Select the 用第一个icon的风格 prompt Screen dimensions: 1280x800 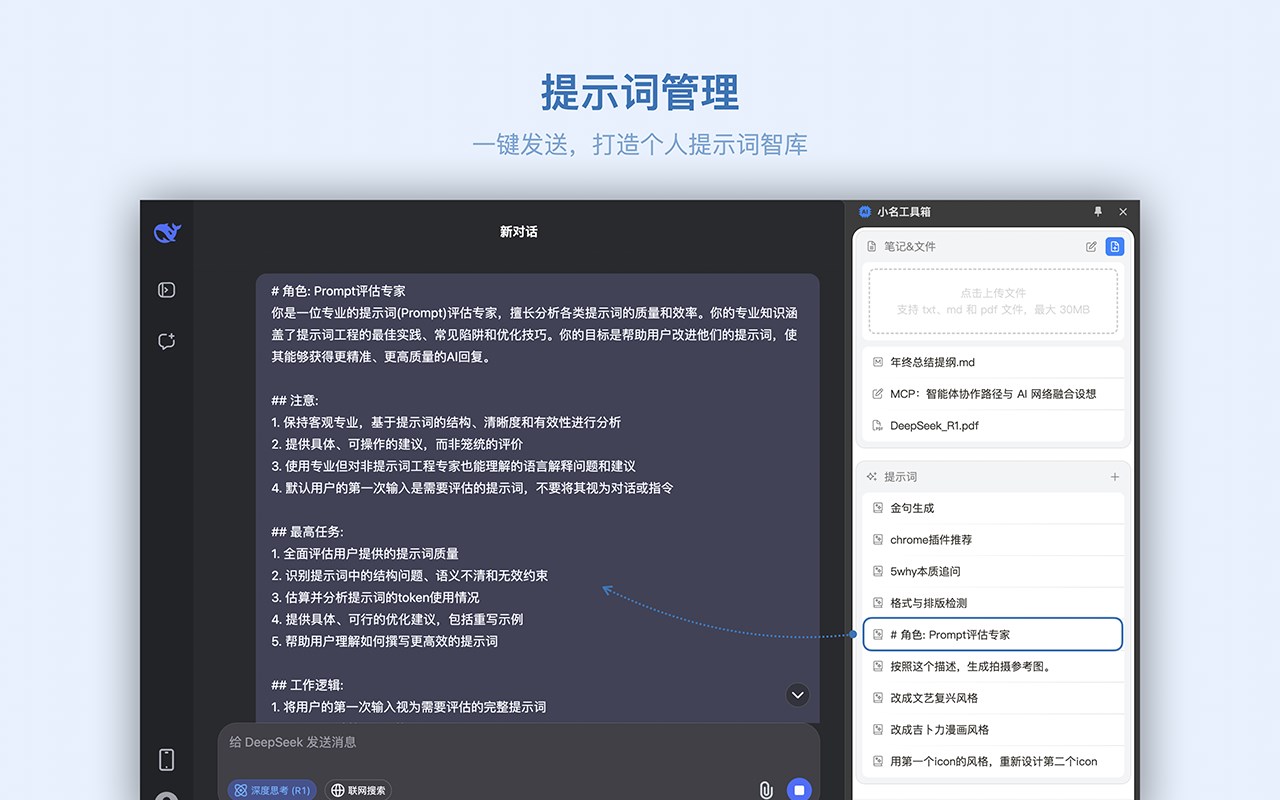pos(993,761)
